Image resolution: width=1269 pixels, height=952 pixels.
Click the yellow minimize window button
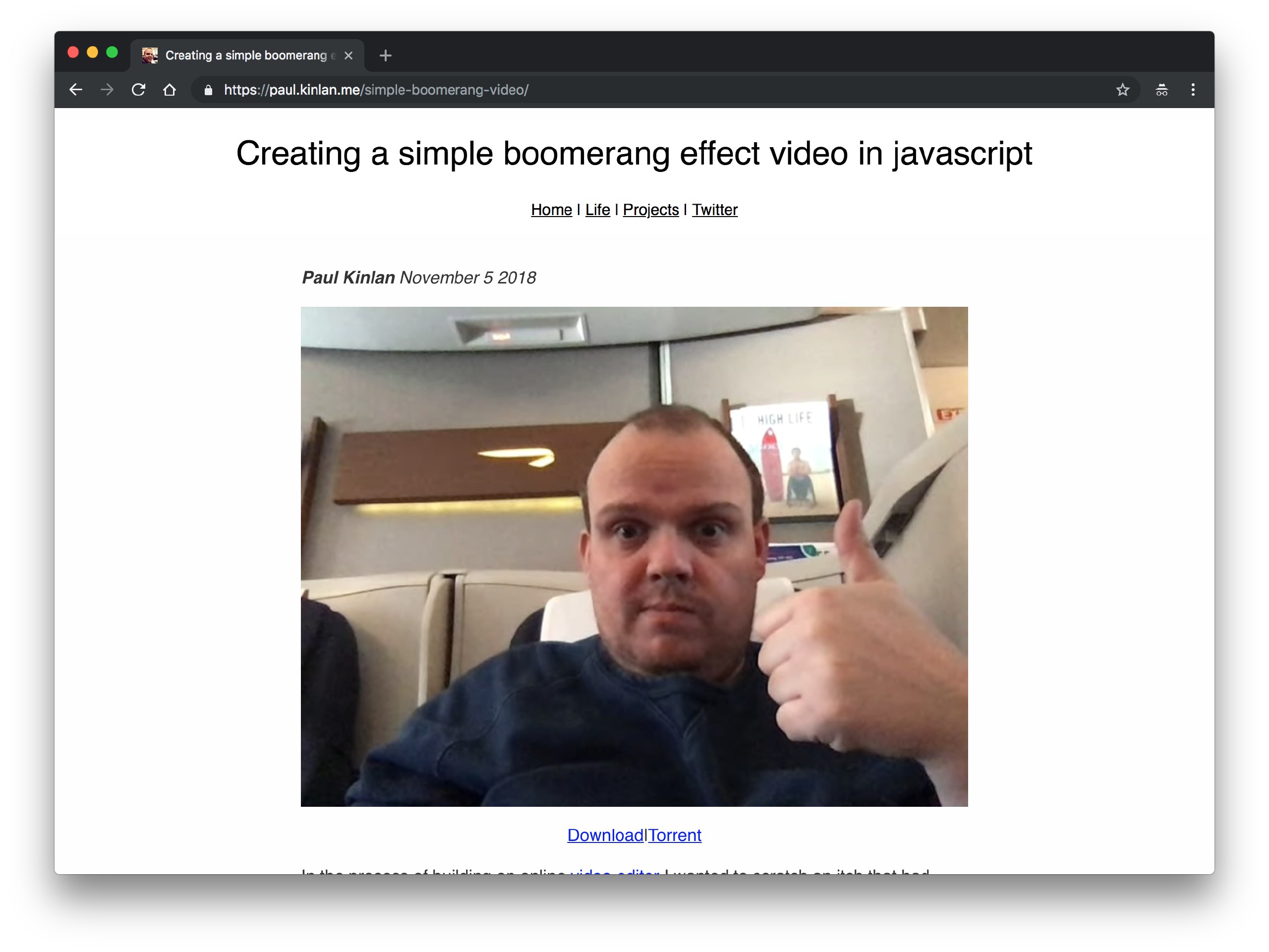click(92, 52)
